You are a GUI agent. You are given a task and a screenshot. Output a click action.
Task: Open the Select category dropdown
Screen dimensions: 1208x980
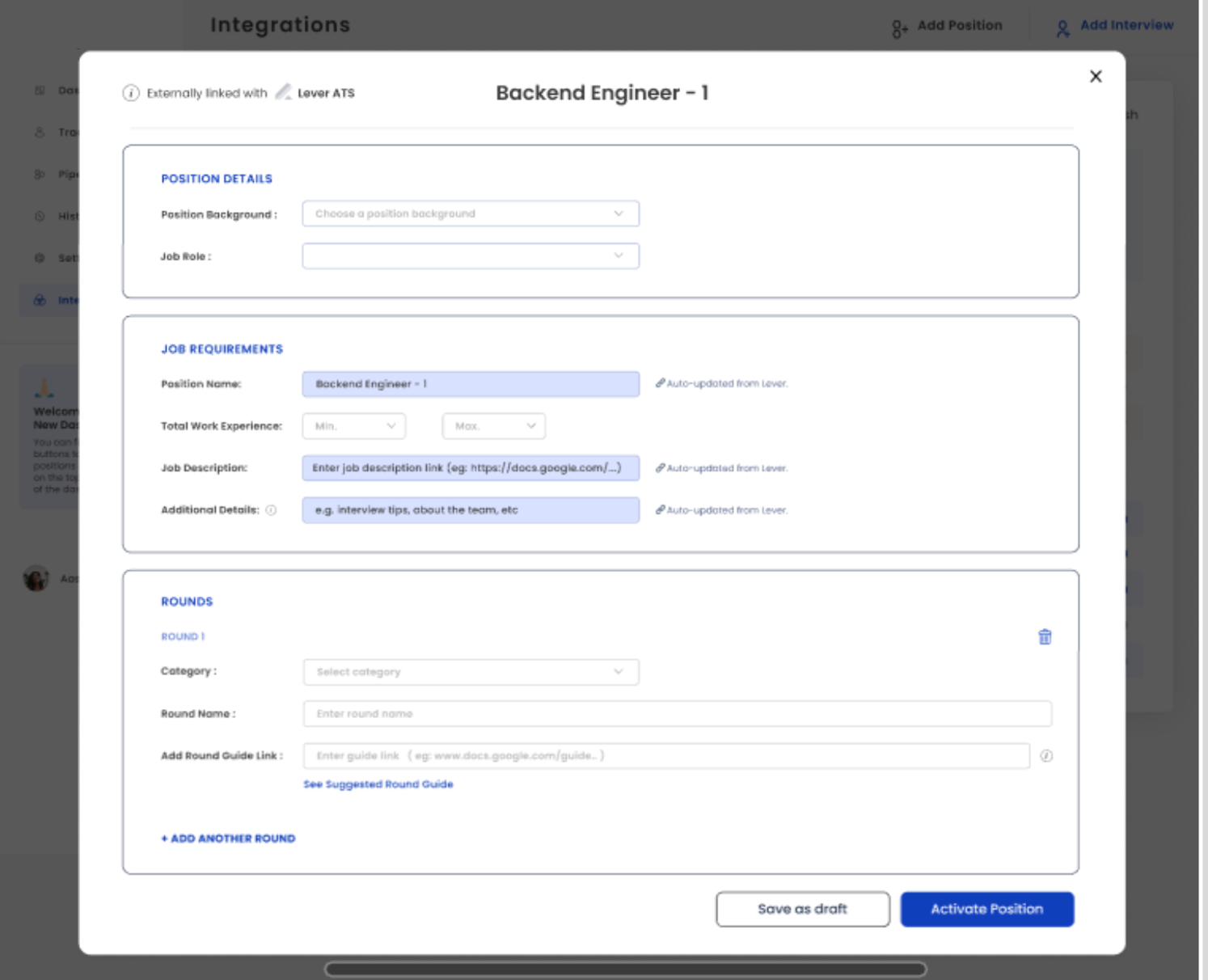(x=471, y=672)
